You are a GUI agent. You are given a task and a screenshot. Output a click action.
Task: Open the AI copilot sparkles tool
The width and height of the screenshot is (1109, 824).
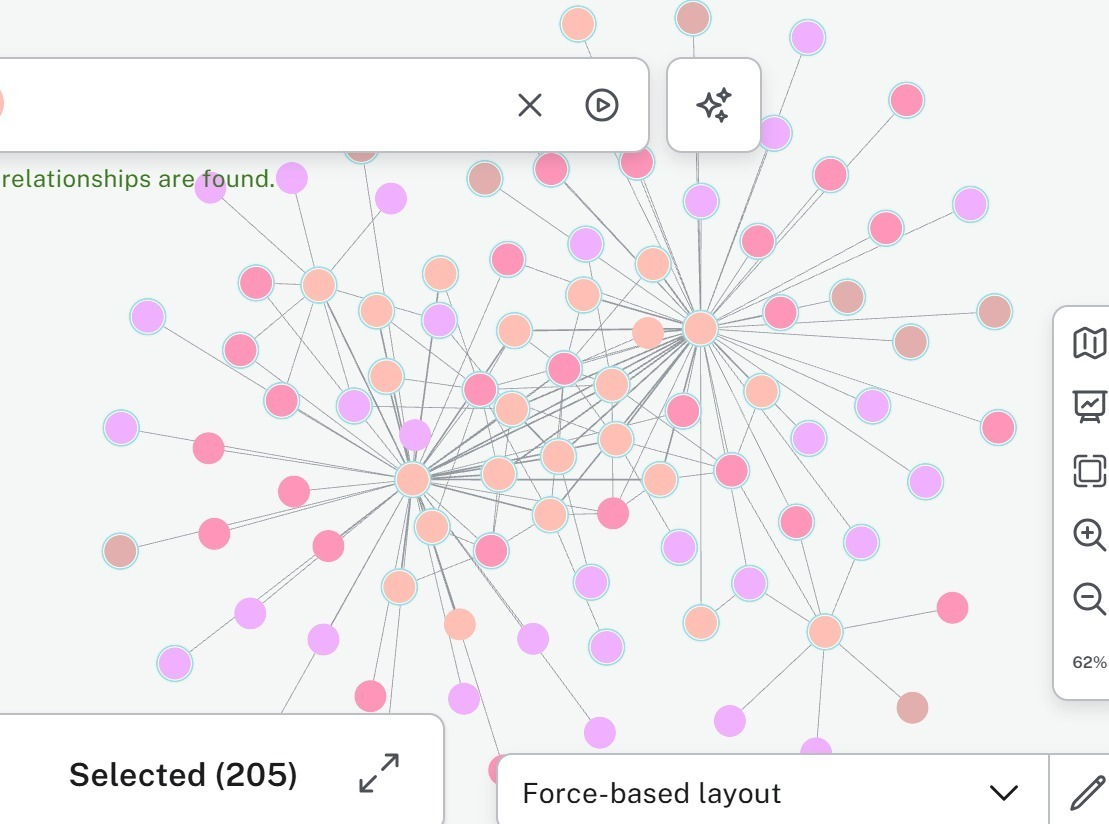tap(713, 103)
